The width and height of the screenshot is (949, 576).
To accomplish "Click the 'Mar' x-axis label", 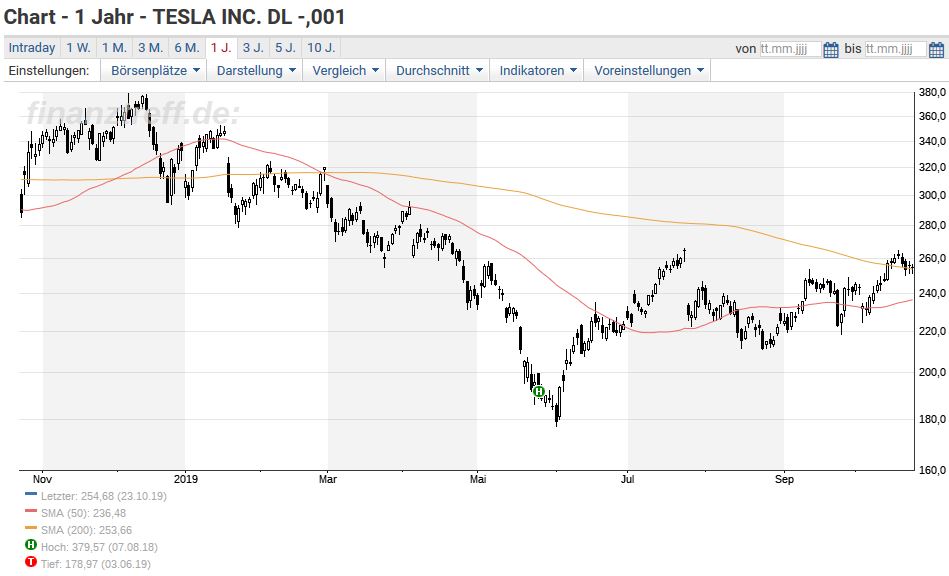I will point(327,479).
